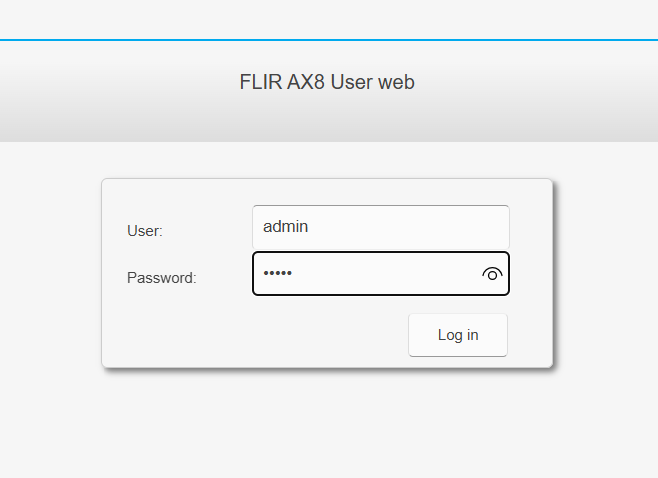This screenshot has height=478, width=658.
Task: Place cursor on the masked password dots
Action: [277, 274]
